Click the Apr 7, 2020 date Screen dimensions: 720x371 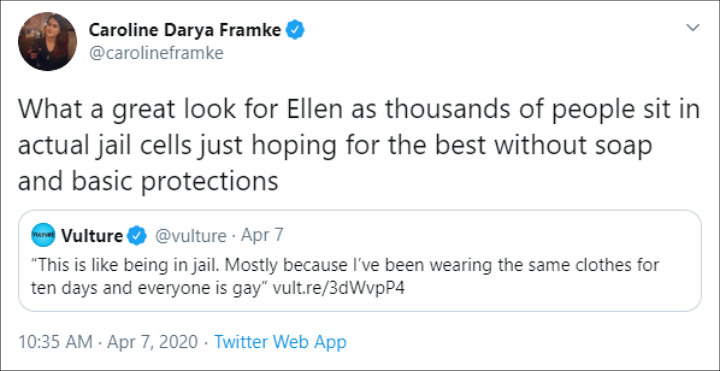(x=153, y=342)
